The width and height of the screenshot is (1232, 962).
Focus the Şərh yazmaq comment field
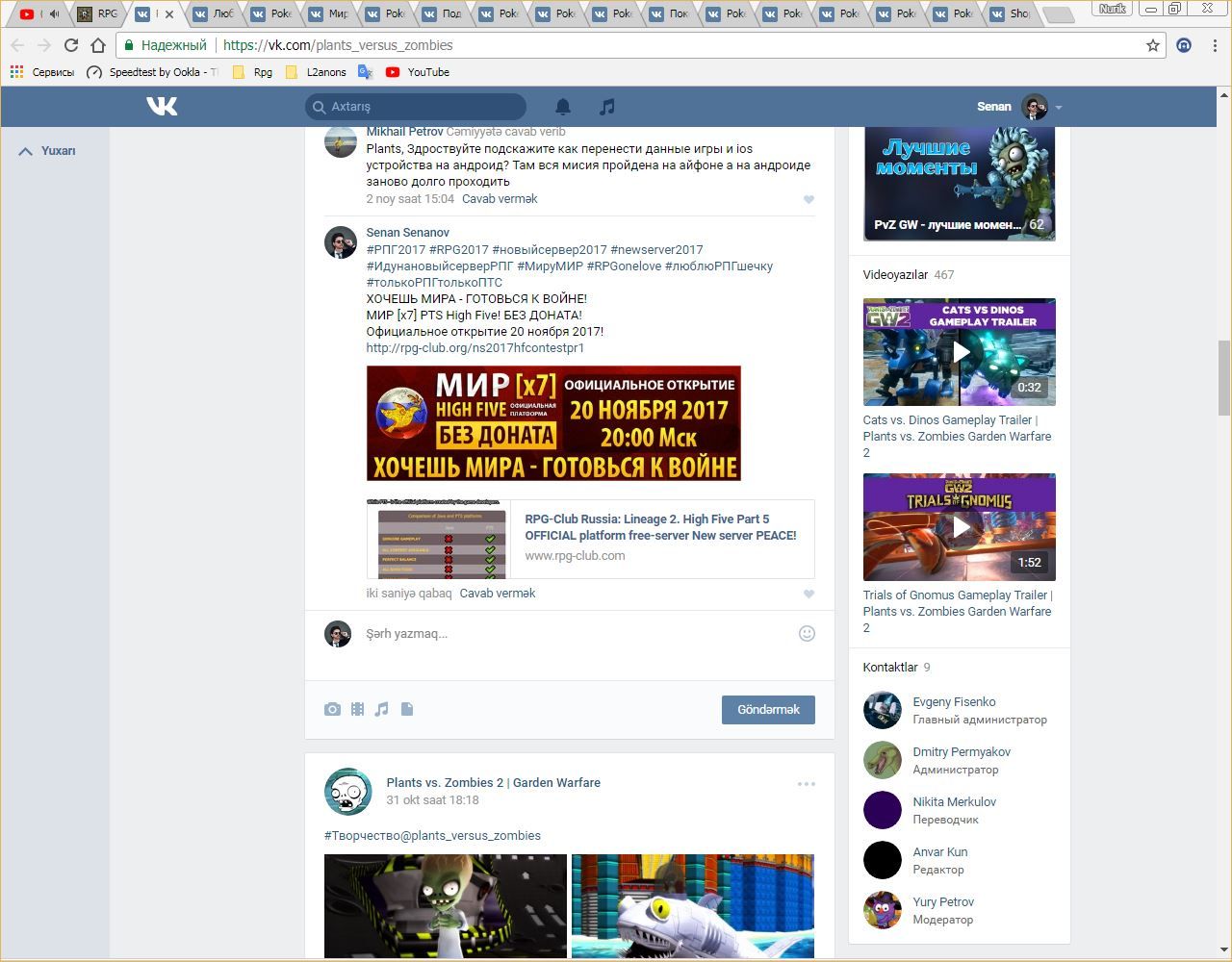coord(577,634)
